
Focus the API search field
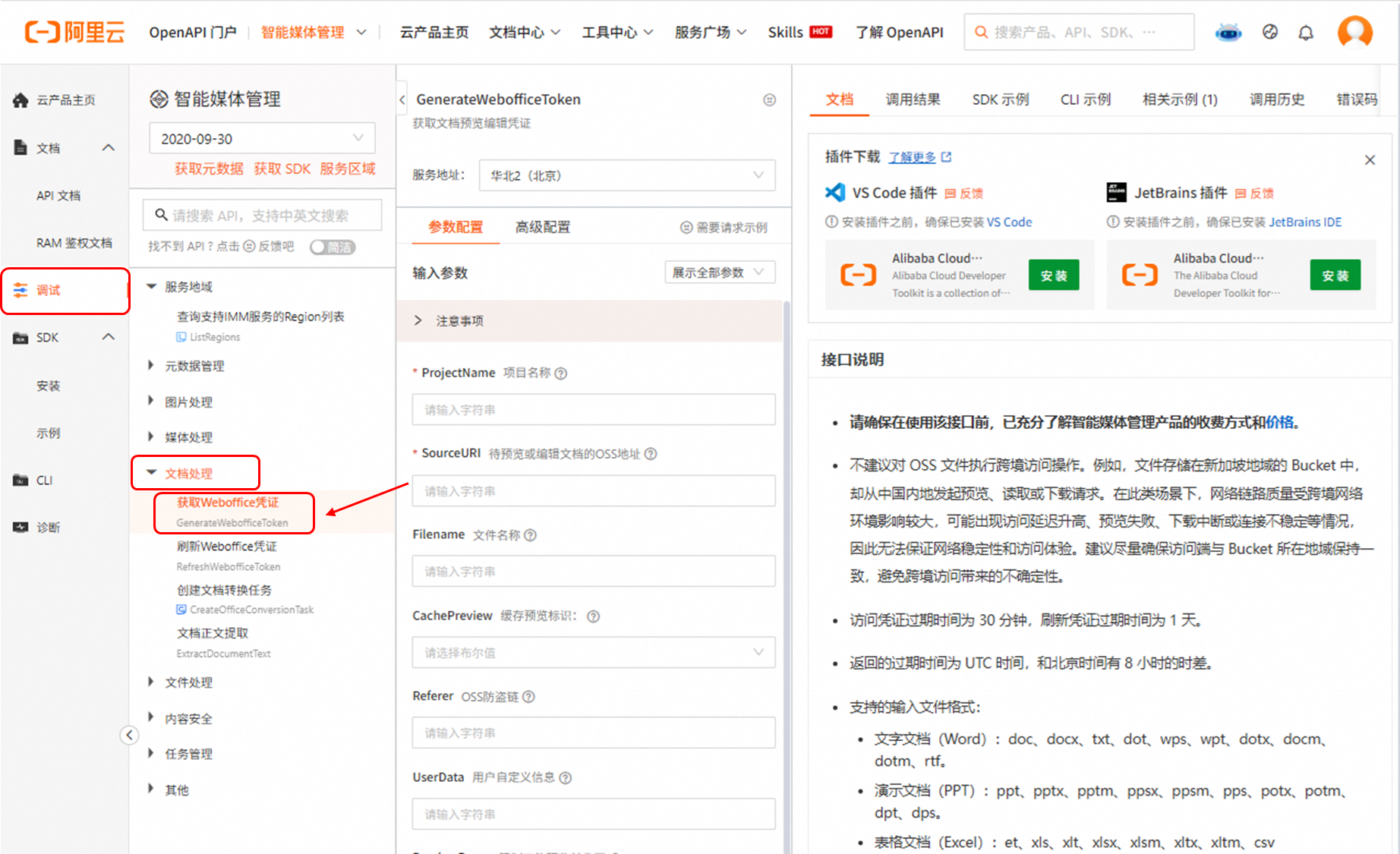pos(262,216)
